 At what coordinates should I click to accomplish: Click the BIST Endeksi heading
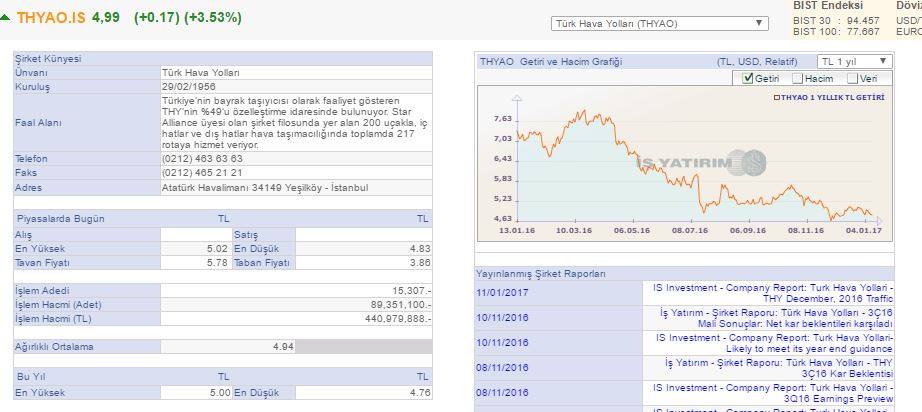pos(828,5)
